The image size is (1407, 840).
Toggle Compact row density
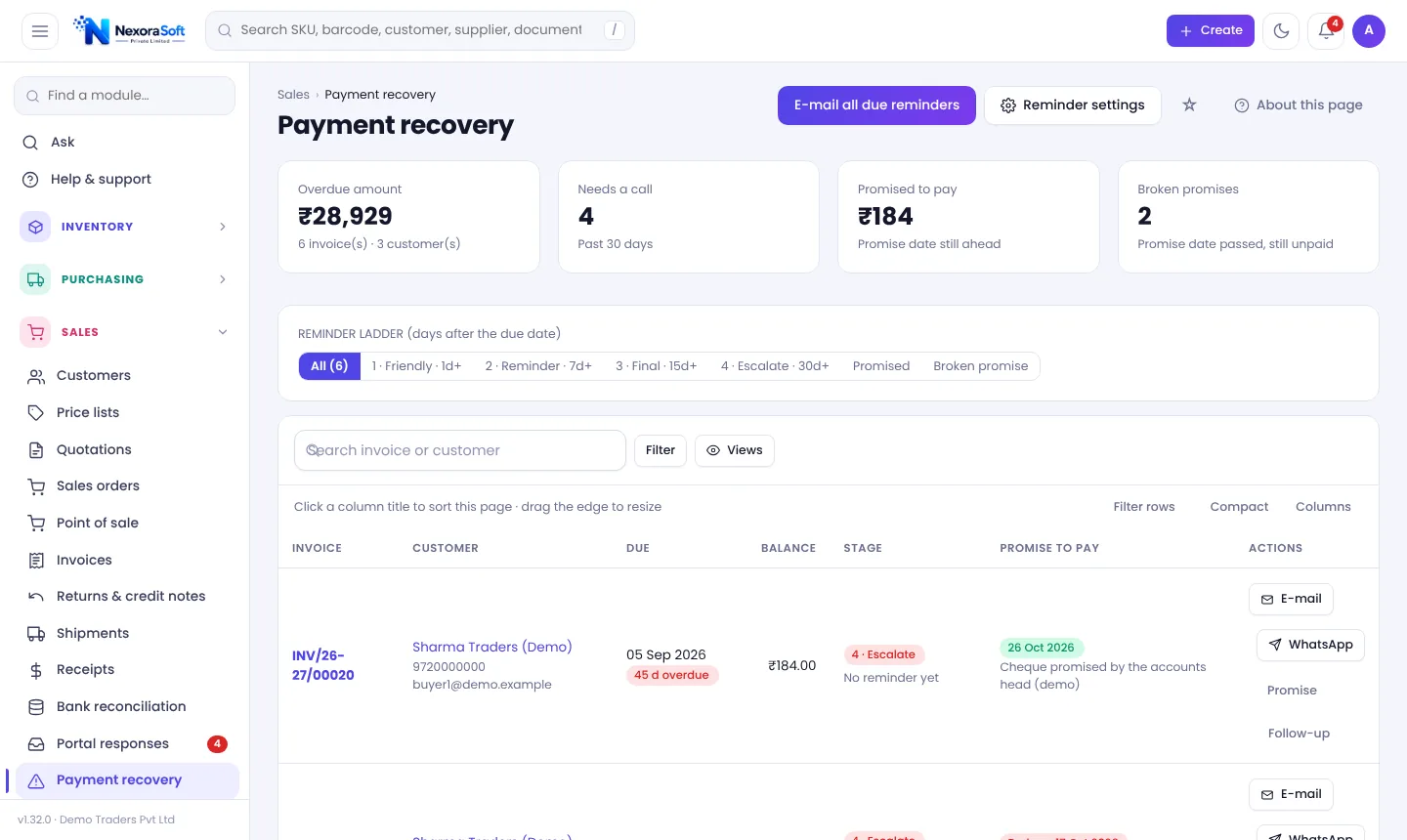pos(1239,507)
